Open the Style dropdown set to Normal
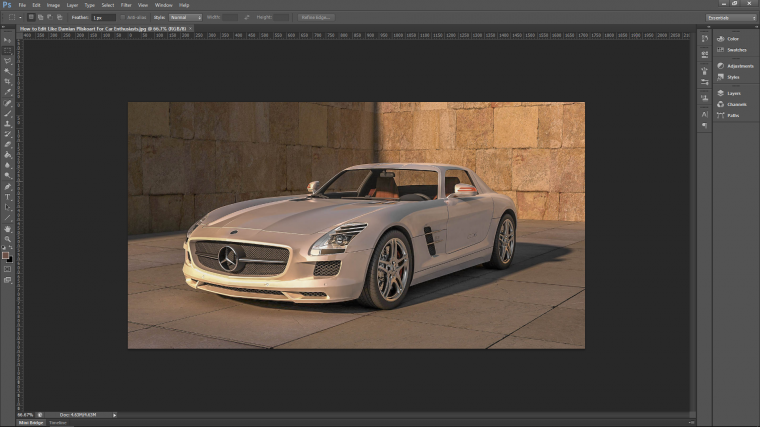The height and width of the screenshot is (427, 760). tap(185, 17)
